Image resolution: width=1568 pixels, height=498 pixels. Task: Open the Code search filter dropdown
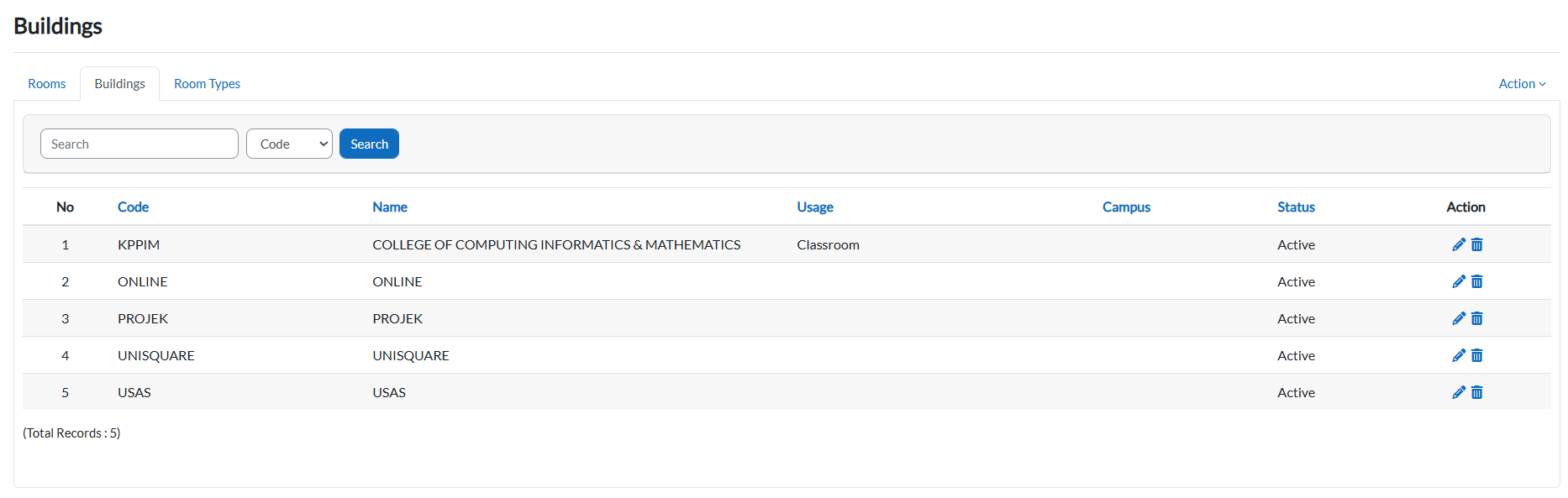289,144
